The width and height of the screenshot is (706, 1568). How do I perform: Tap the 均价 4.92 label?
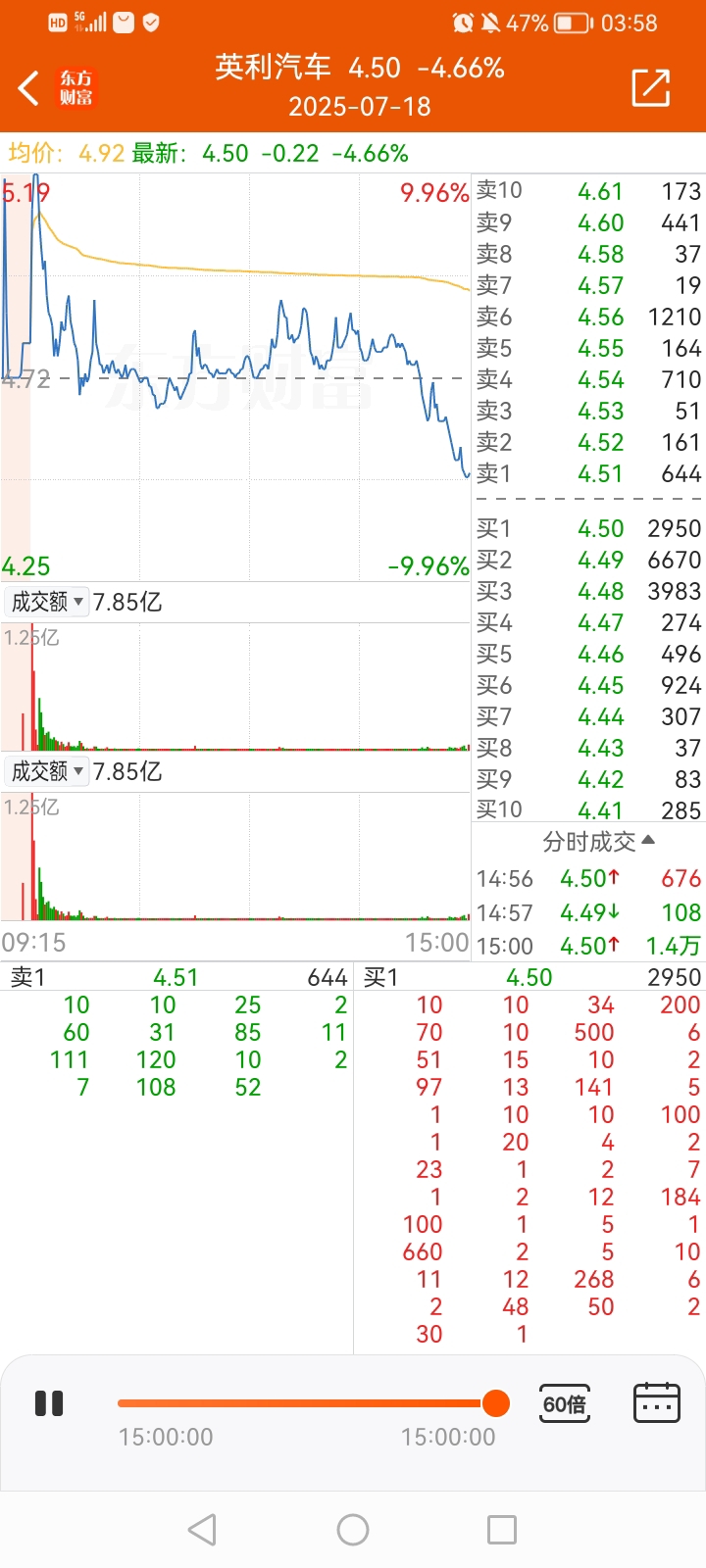[66, 153]
